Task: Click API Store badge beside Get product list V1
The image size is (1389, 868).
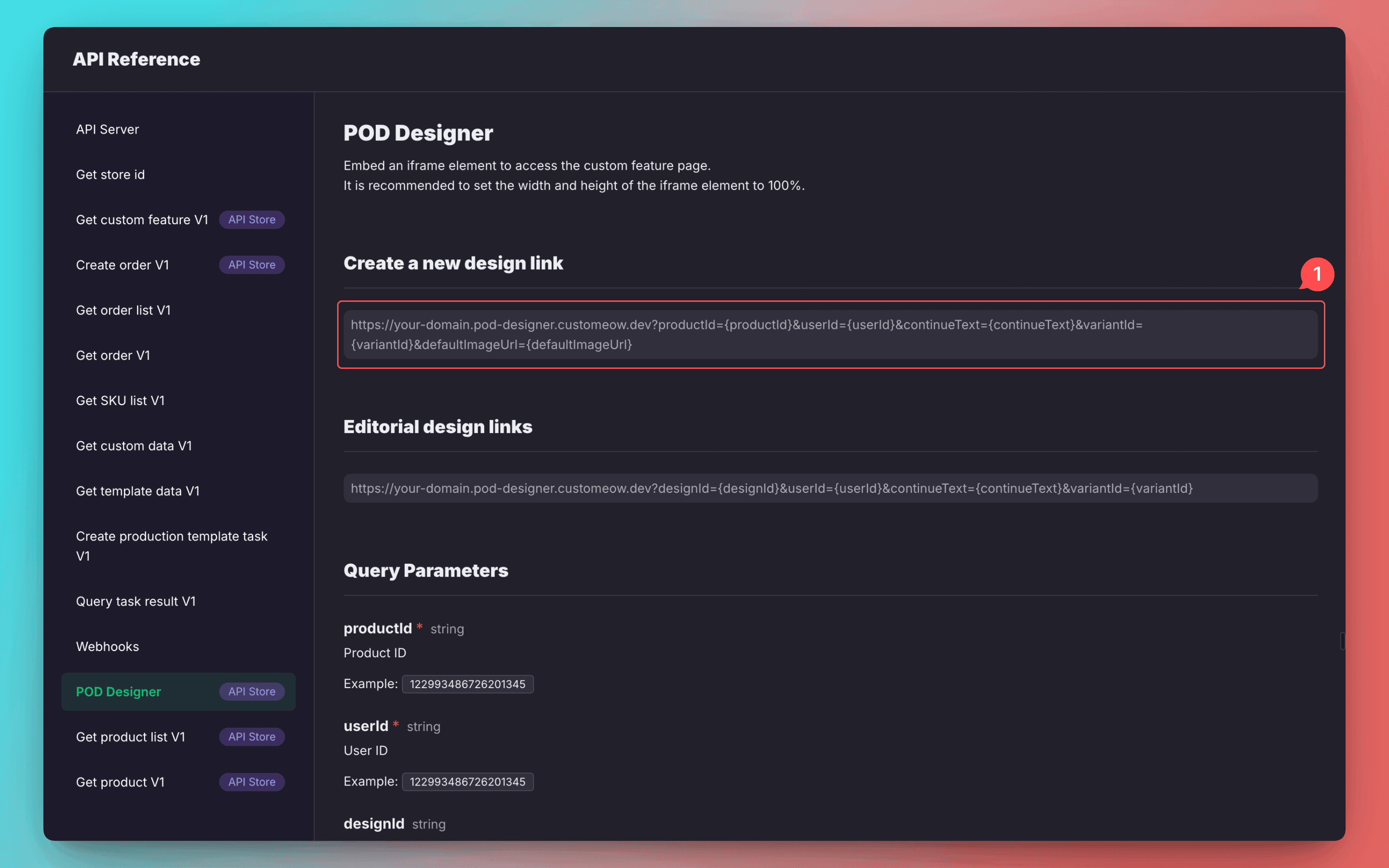Action: pos(251,736)
